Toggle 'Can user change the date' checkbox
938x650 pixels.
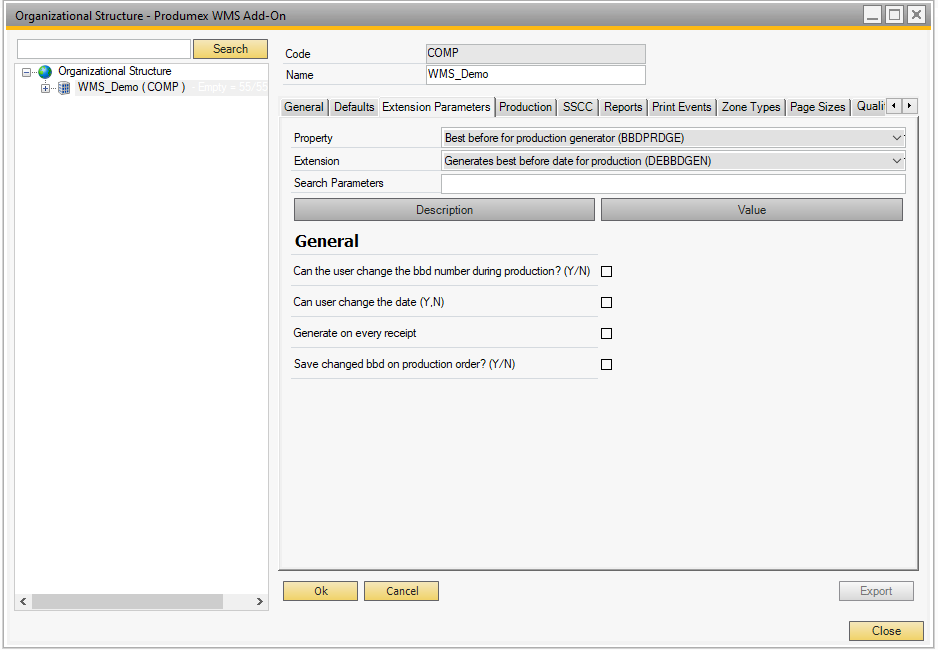[x=606, y=303]
